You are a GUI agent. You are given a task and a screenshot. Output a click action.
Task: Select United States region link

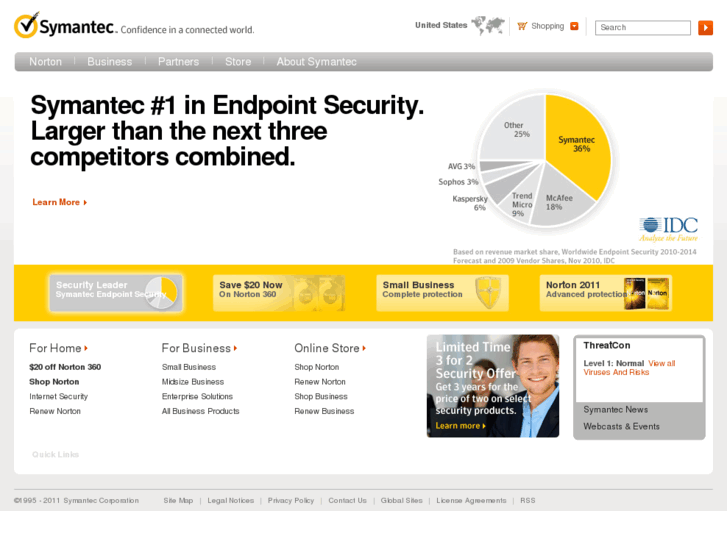(441, 25)
